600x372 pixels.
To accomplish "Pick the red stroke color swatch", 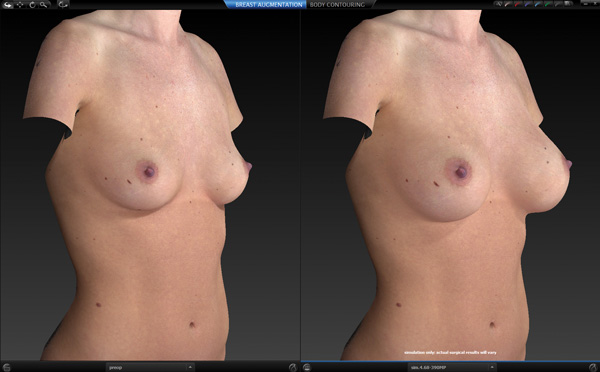I will pyautogui.click(x=518, y=4).
